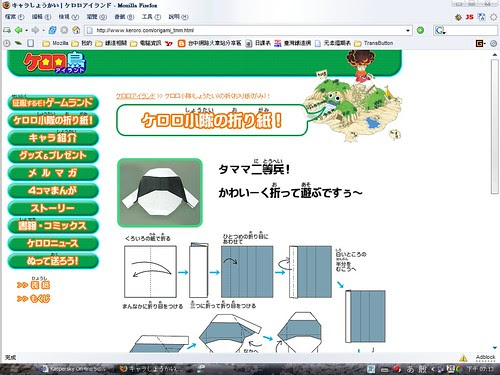Click the ケロロニュース sidebar button
The height and width of the screenshot is (375, 500).
coord(53,243)
